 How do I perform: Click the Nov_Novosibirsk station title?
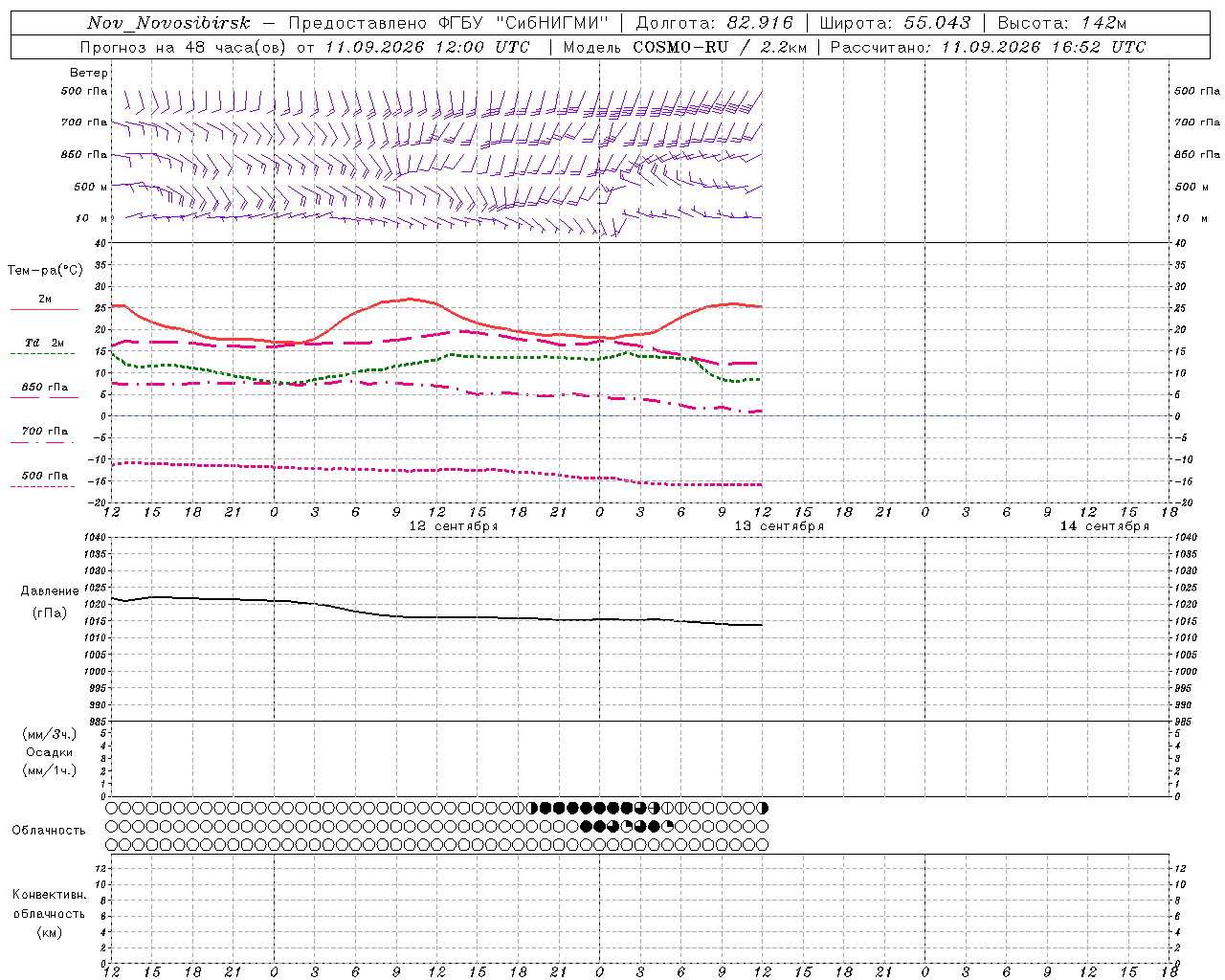pos(168,23)
